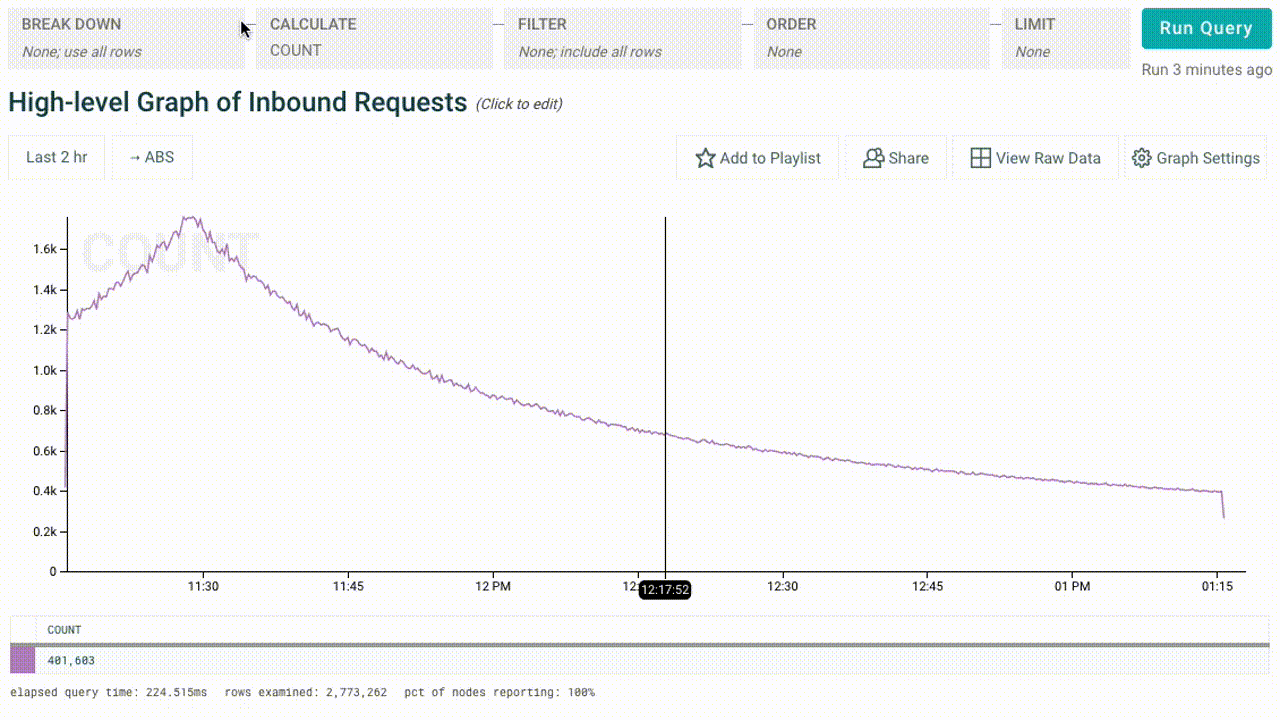Click the (Click to edit) hint
The image size is (1280, 720).
[519, 104]
